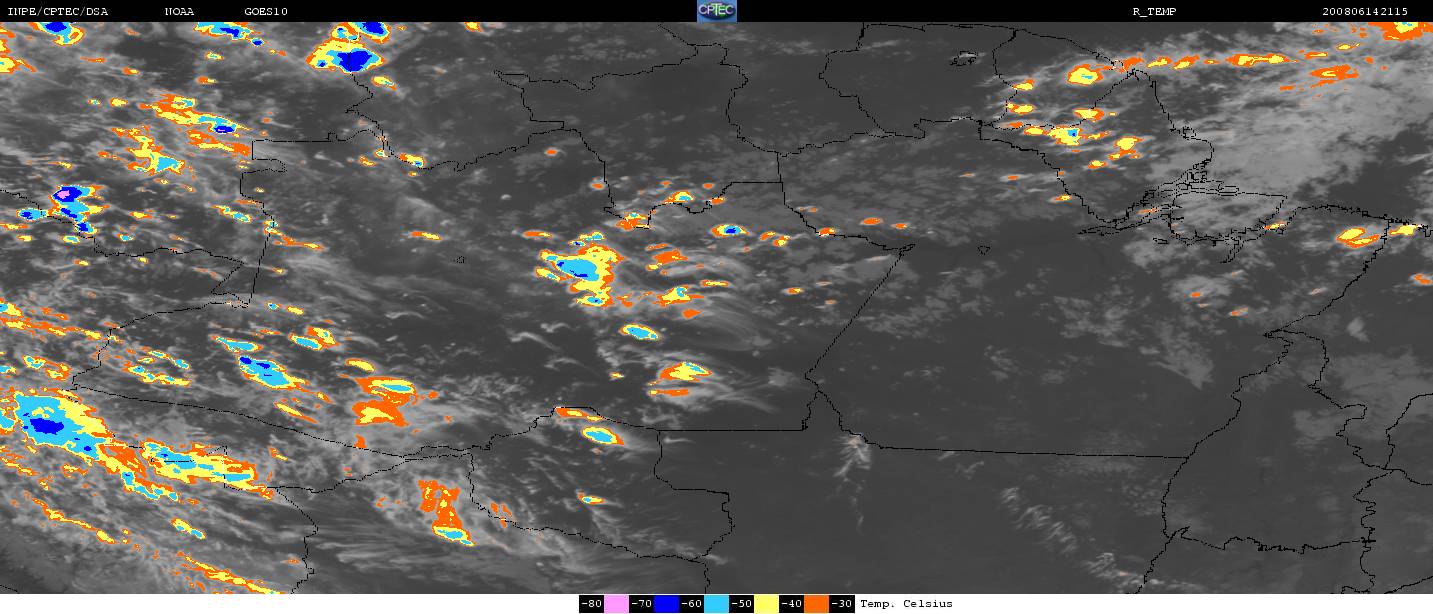The image size is (1433, 614).
Task: Click the -80 legend value
Action: (591, 604)
